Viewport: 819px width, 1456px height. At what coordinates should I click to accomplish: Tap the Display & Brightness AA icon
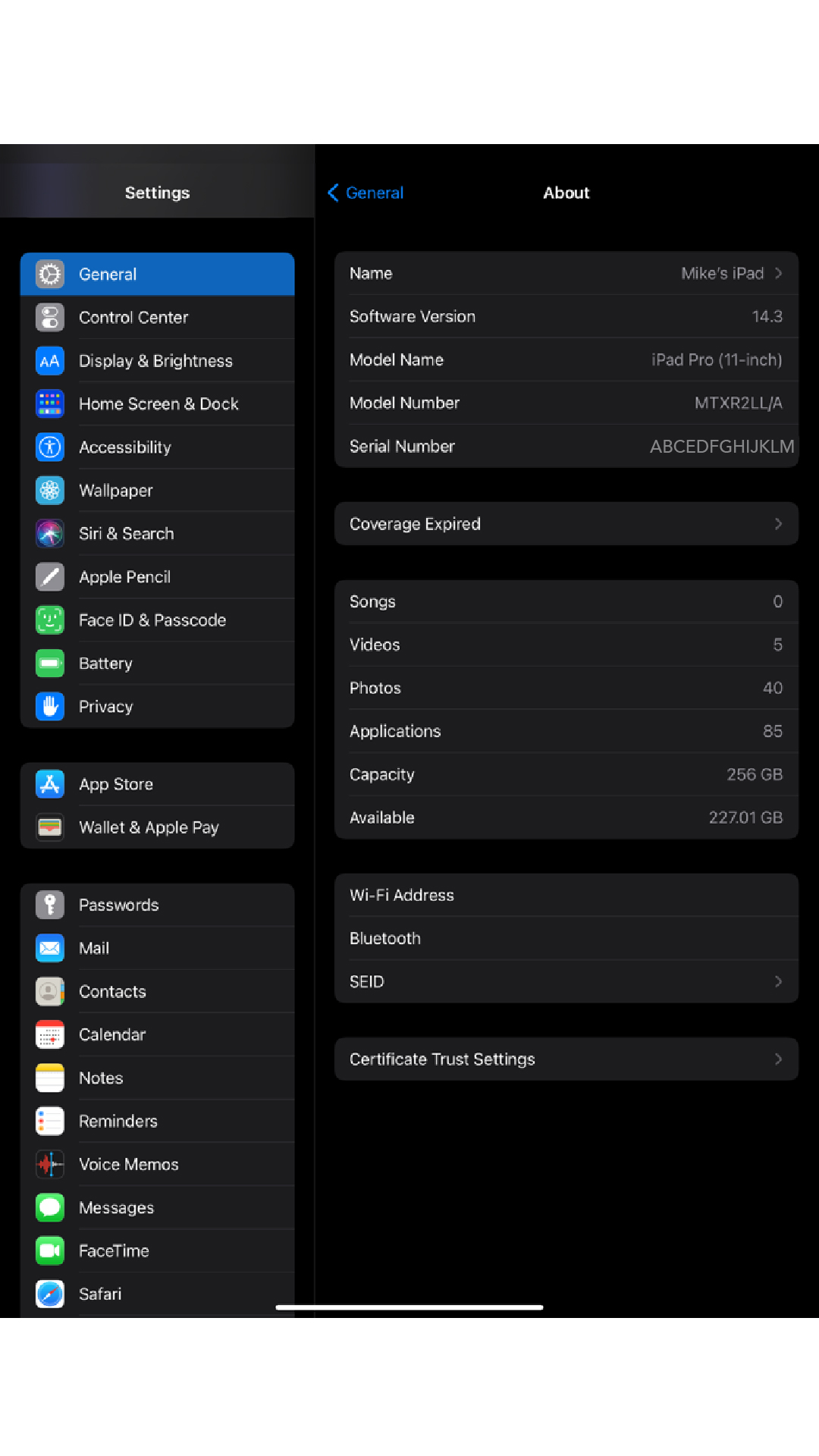(x=50, y=361)
